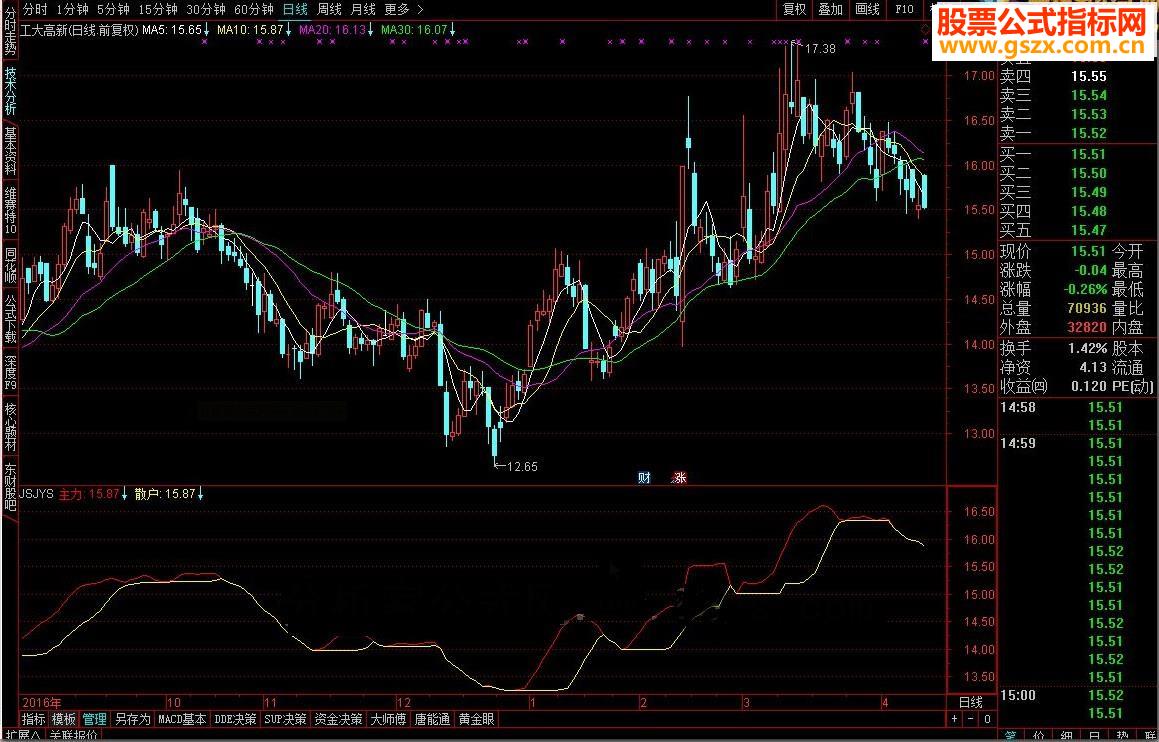Select the 日线 daily timeframe
Image resolution: width=1159 pixels, height=742 pixels.
[x=296, y=10]
